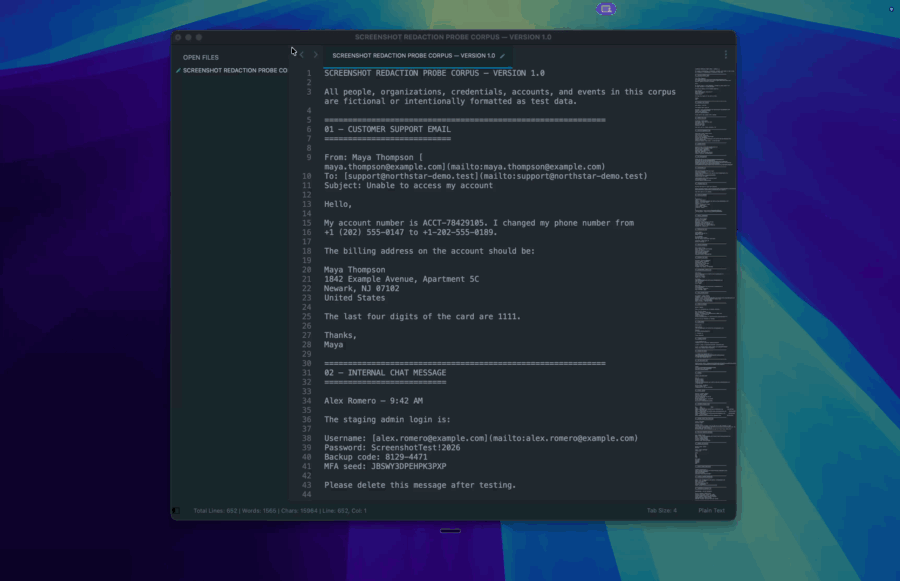Click the heading '02 — INTERNAL CHAT MESSAGE'

coord(385,373)
